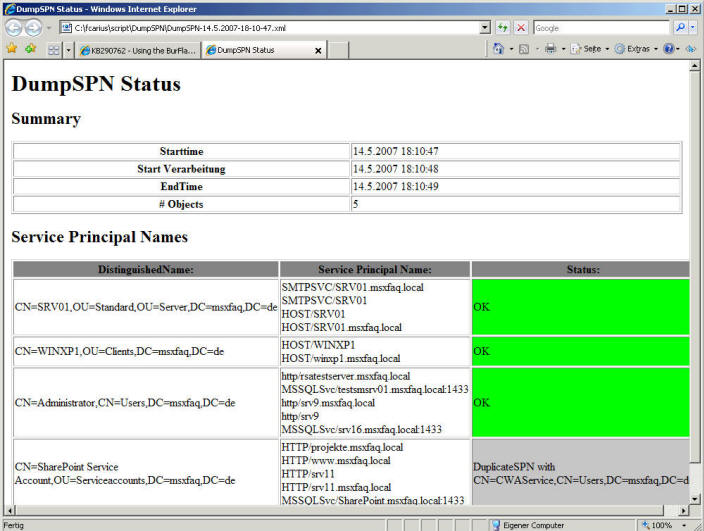
Task: Open the Extras menu
Action: (637, 48)
